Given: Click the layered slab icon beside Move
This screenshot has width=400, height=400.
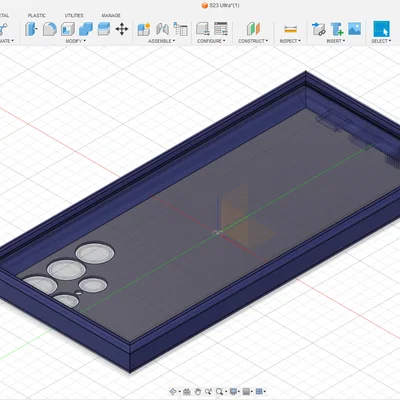Looking at the screenshot, I should [x=104, y=29].
